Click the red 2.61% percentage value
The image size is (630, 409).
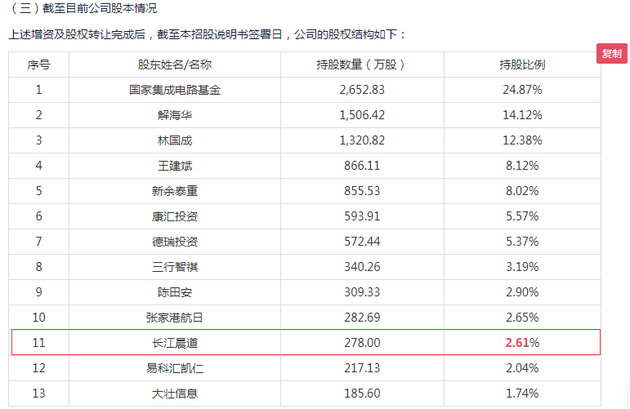pyautogui.click(x=521, y=343)
